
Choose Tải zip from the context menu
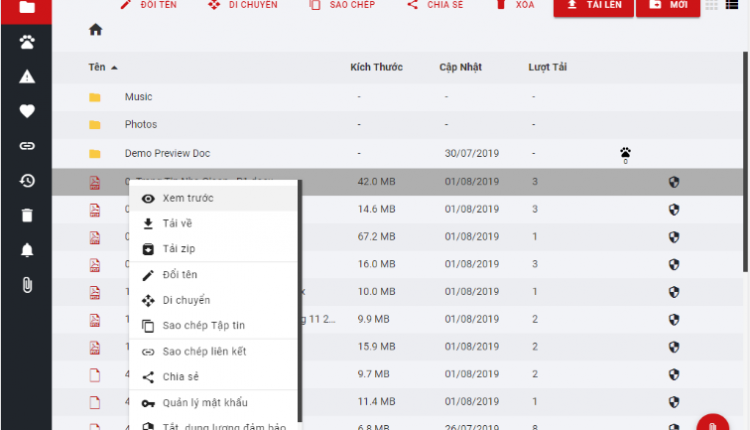[x=213, y=249]
